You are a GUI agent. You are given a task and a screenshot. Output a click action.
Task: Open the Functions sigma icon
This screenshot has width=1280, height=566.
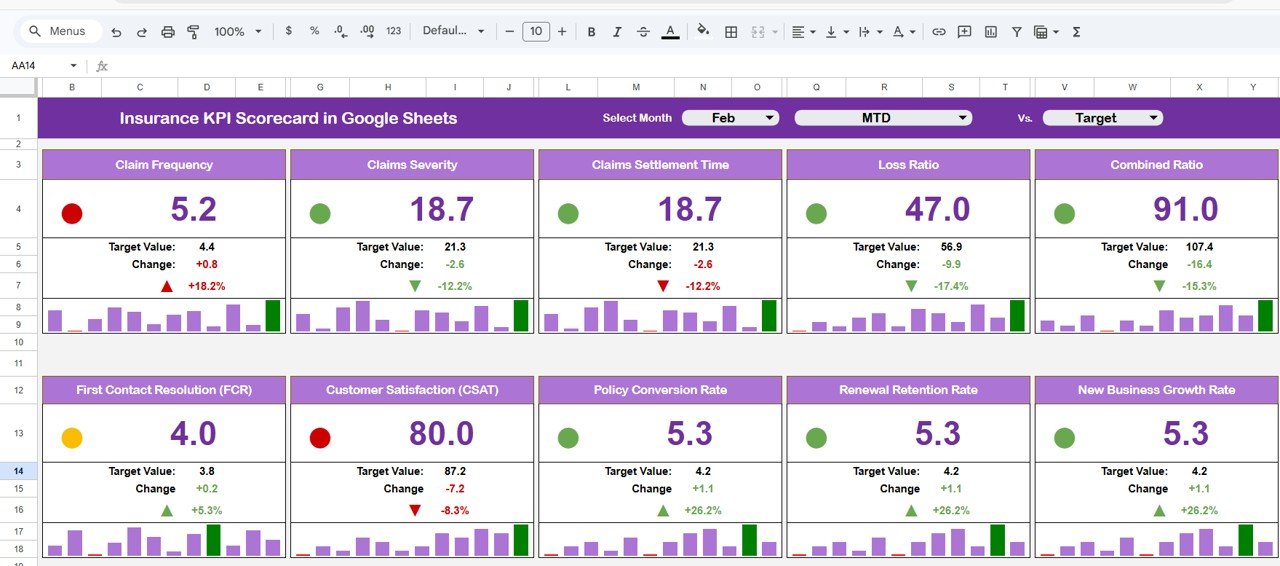[x=1077, y=32]
